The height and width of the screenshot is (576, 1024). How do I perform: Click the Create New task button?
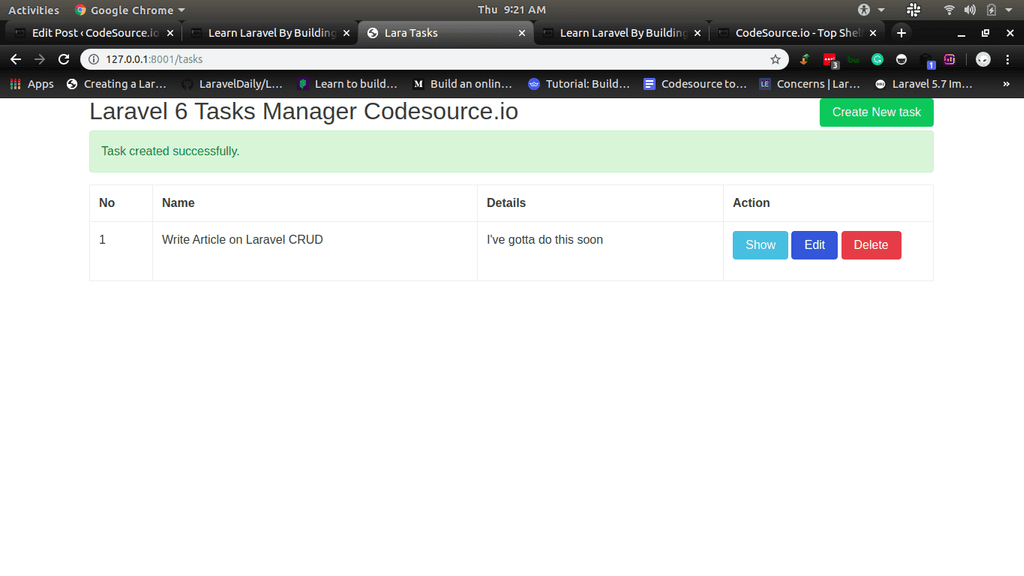click(876, 112)
